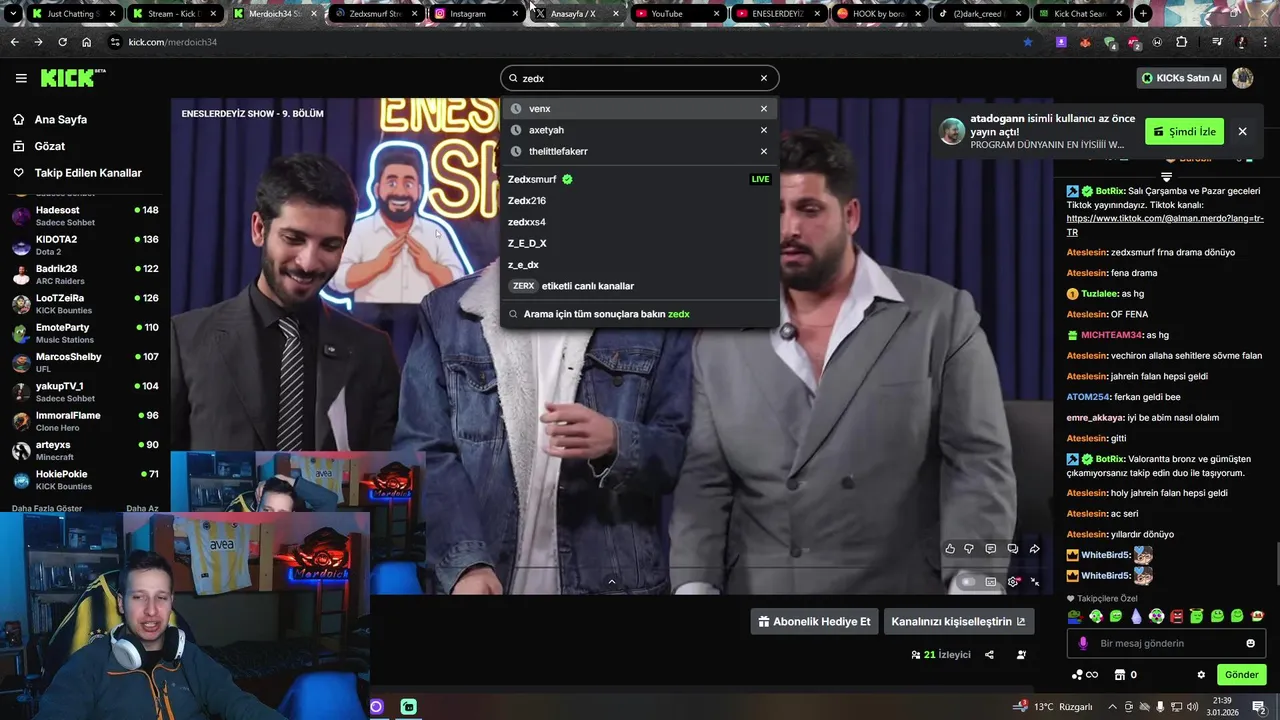Open the z_e_dx search result
The height and width of the screenshot is (720, 1280).
(639, 265)
